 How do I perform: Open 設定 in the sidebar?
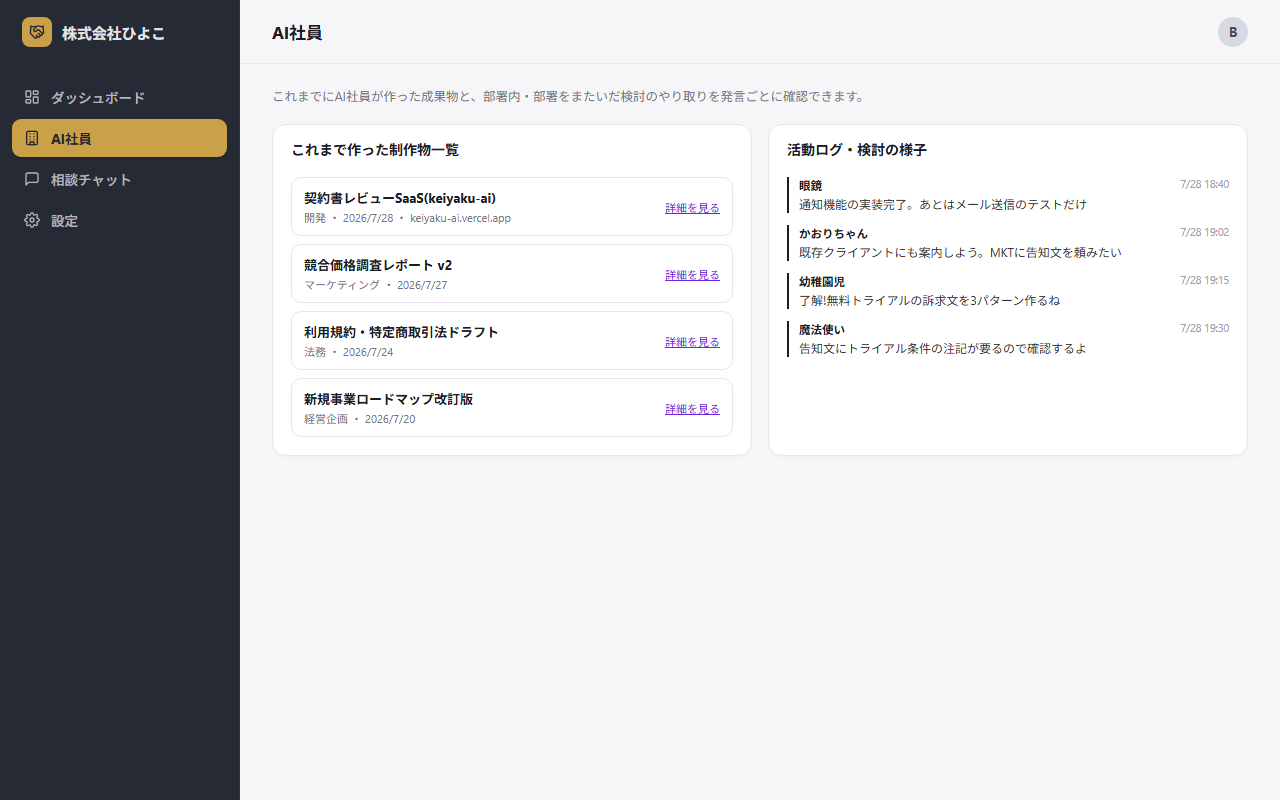point(119,220)
